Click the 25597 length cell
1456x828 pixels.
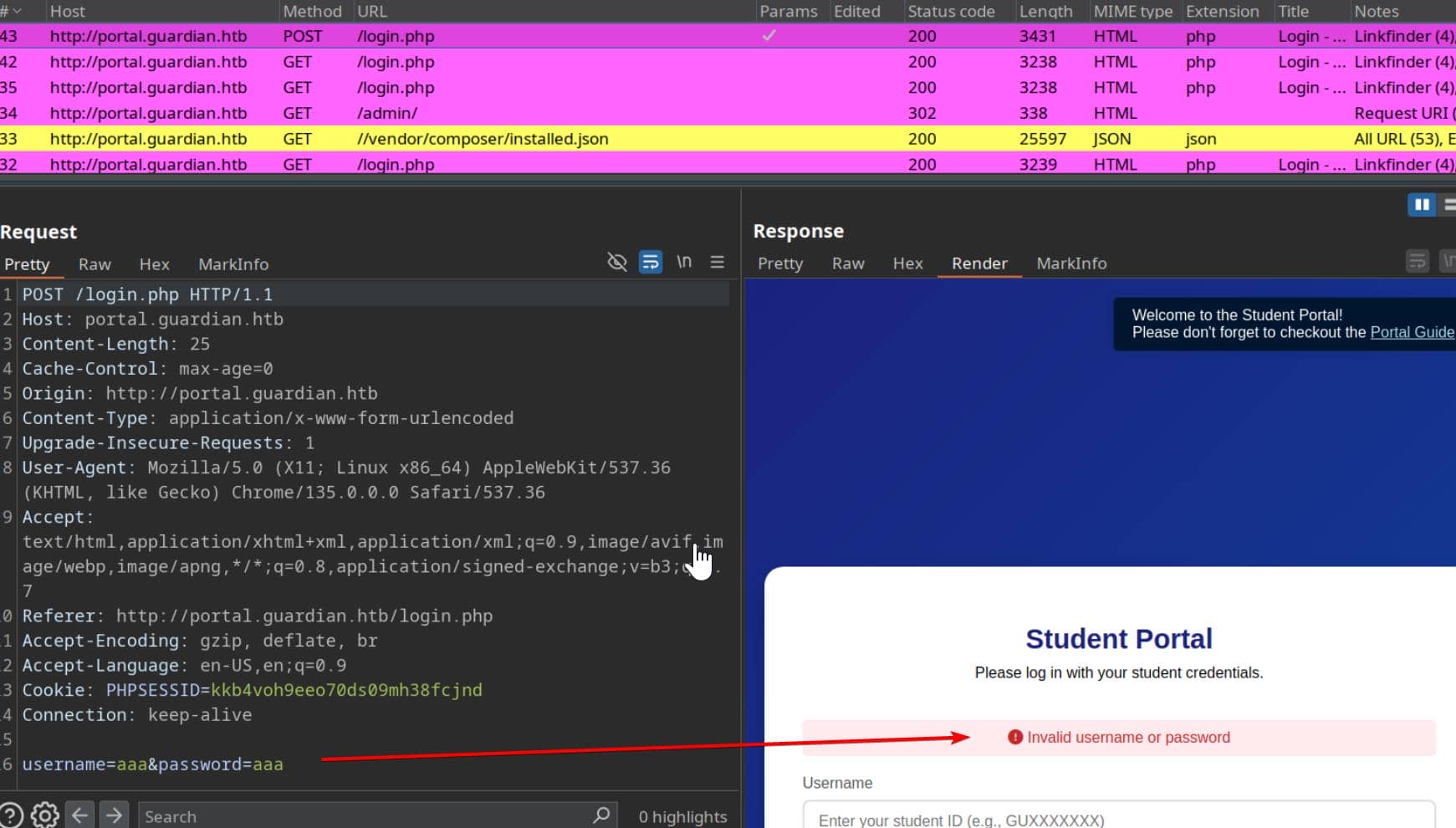coord(1042,139)
